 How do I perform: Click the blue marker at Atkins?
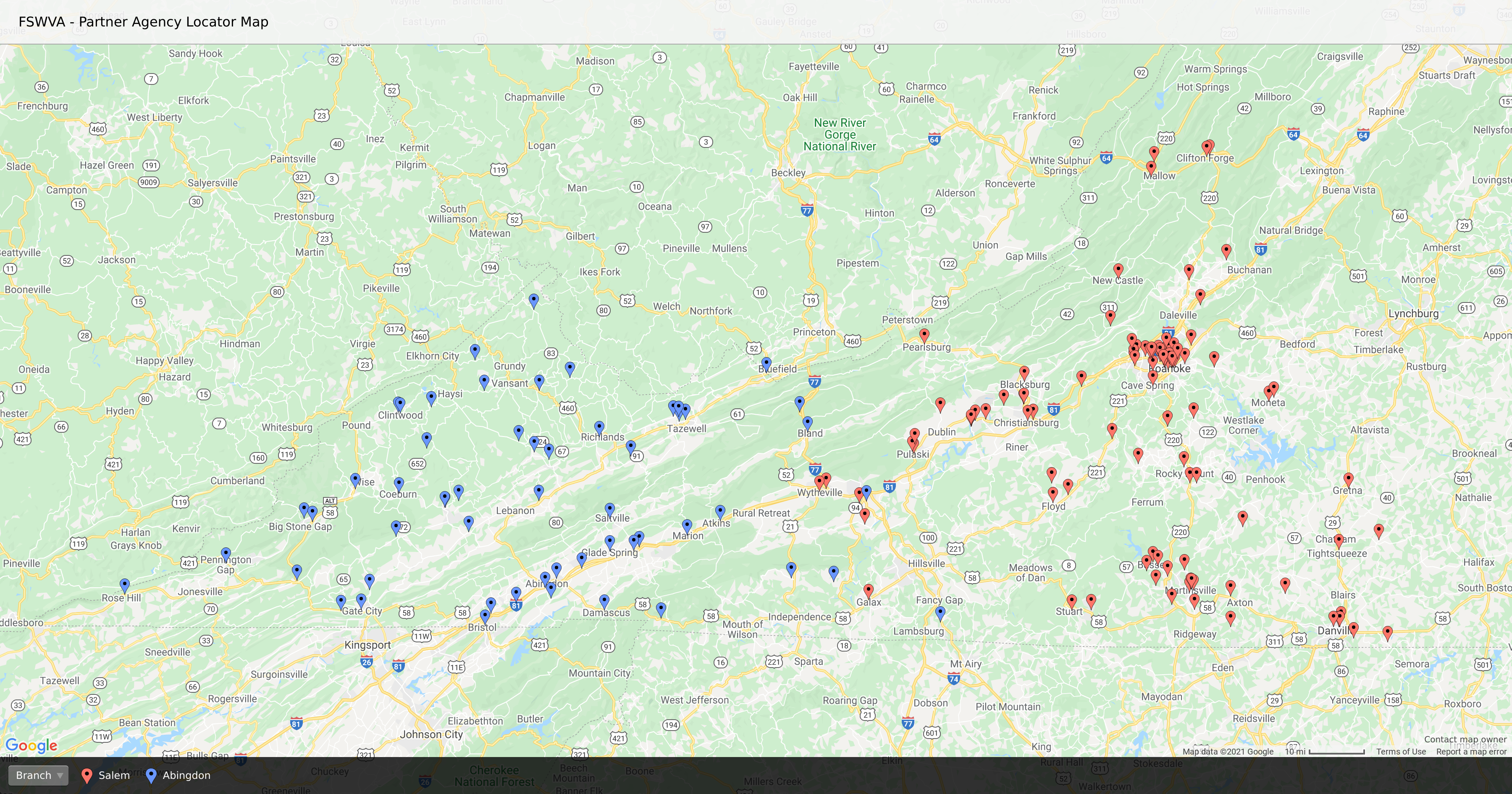tap(720, 512)
